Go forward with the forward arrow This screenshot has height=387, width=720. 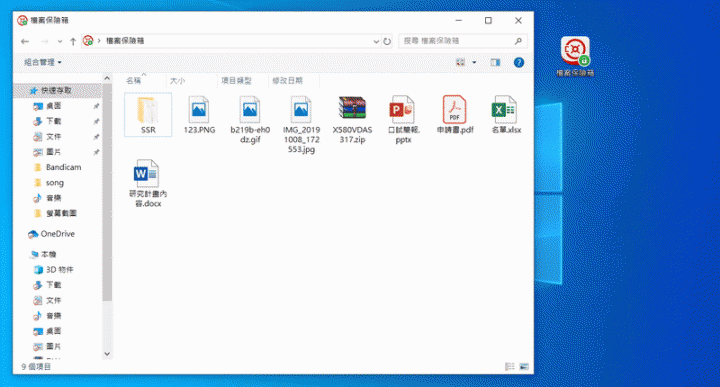[45, 41]
